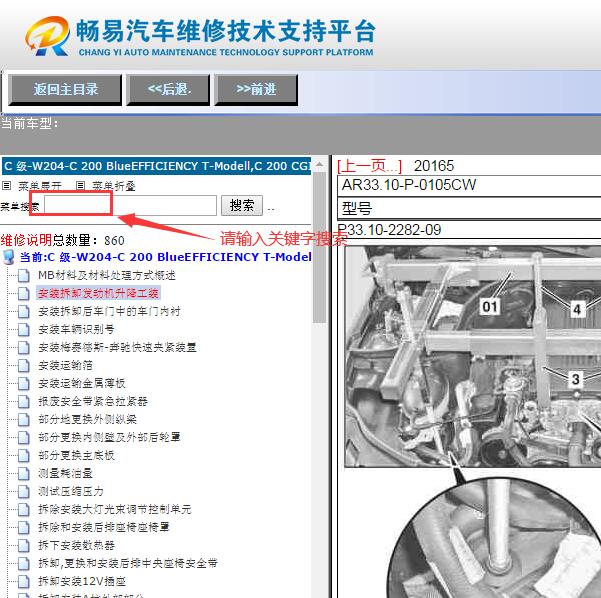The width and height of the screenshot is (601, 598).
Task: Open the C 级-W204 model selection list
Action: (x=156, y=166)
